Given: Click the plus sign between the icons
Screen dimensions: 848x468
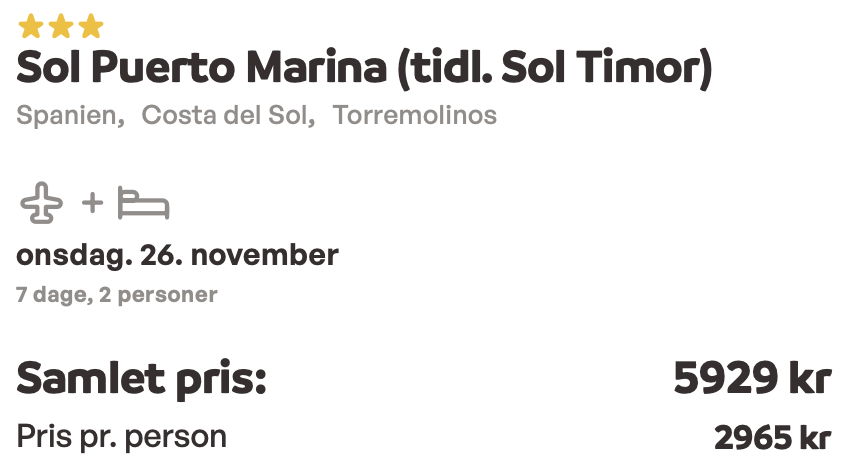Looking at the screenshot, I should 92,203.
